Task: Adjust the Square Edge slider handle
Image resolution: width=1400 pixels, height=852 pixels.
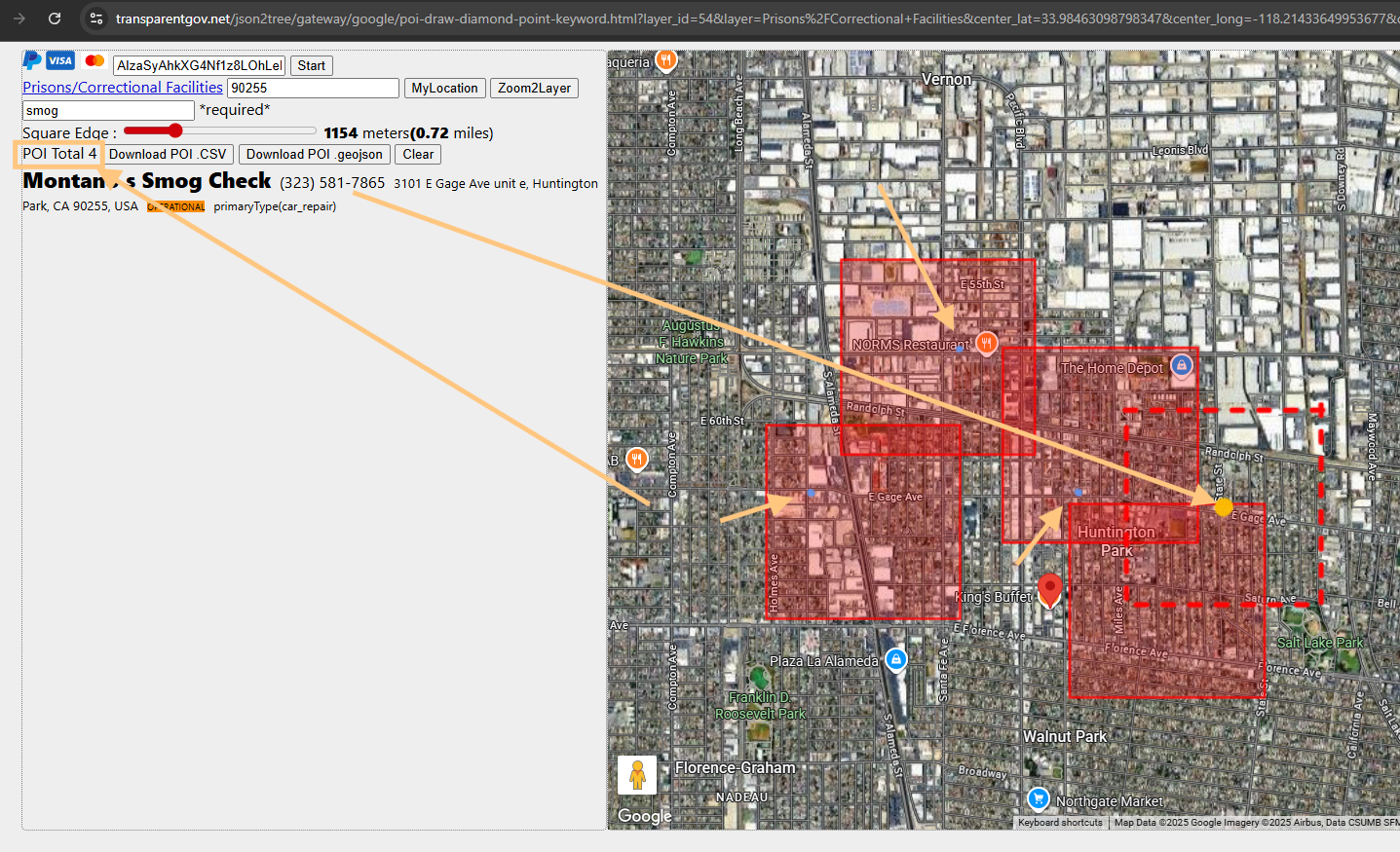Action: click(175, 130)
